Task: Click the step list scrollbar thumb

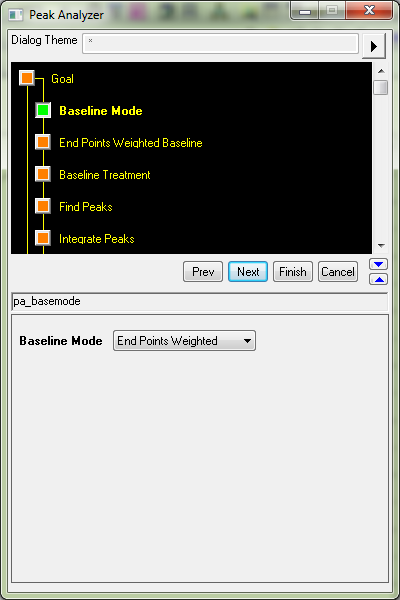Action: click(380, 87)
